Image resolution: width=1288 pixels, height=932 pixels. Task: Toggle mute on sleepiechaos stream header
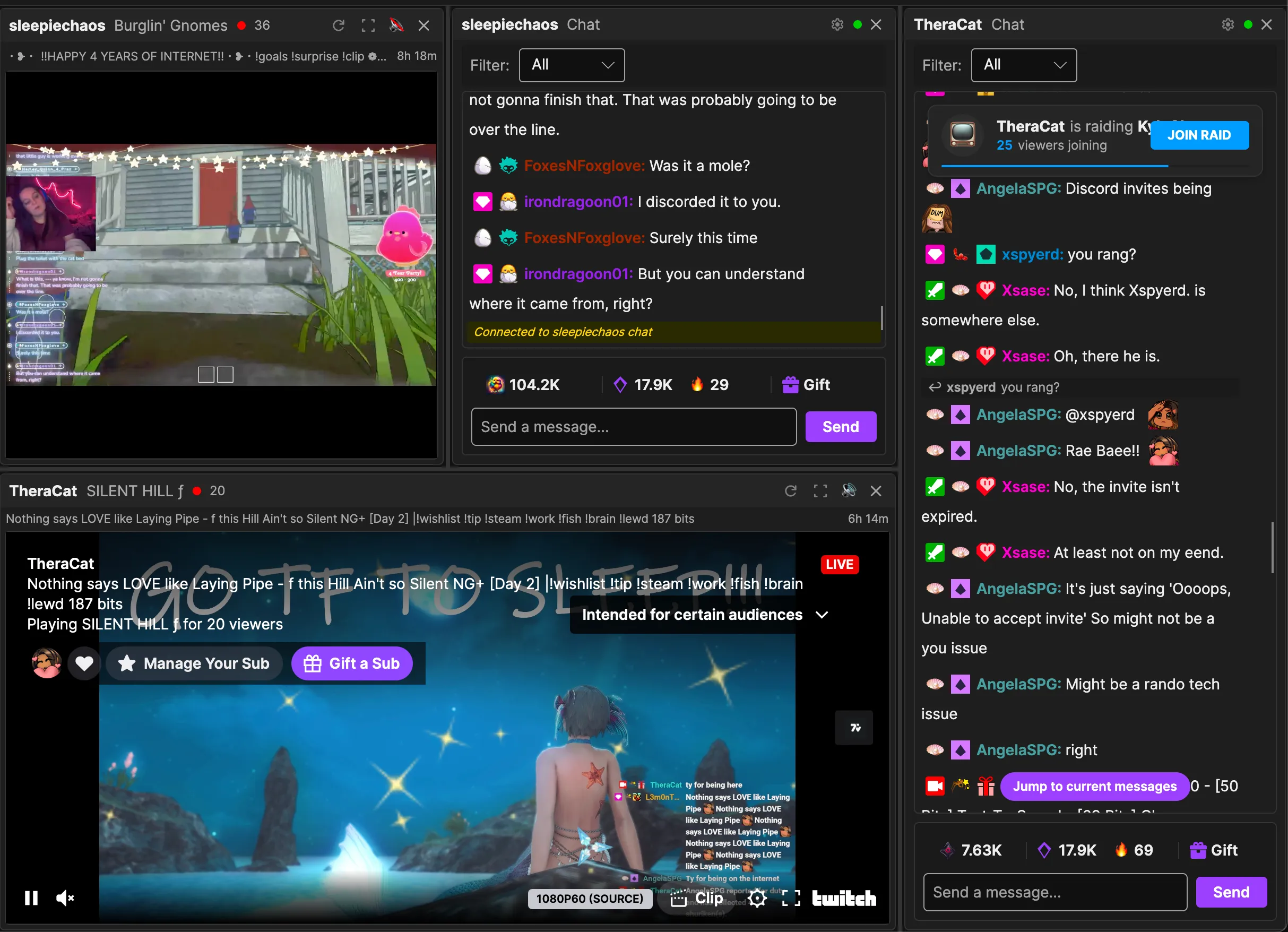coord(396,25)
